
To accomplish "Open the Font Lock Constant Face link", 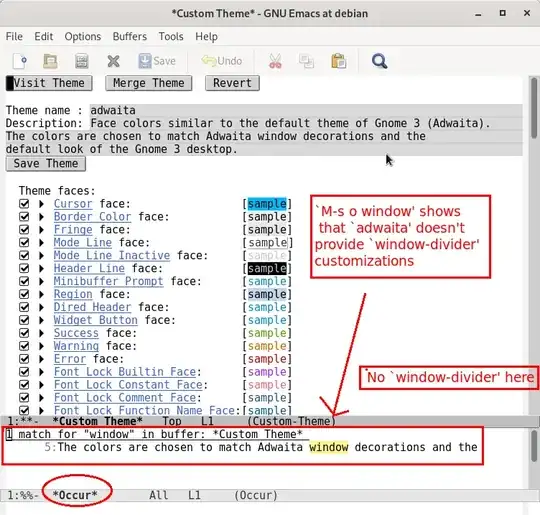I will pyautogui.click(x=128, y=384).
